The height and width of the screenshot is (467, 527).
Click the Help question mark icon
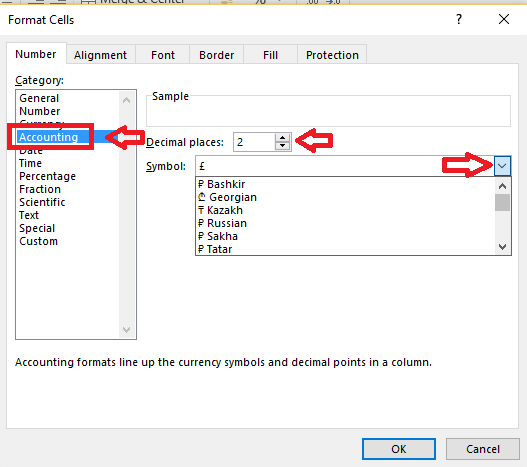[459, 19]
